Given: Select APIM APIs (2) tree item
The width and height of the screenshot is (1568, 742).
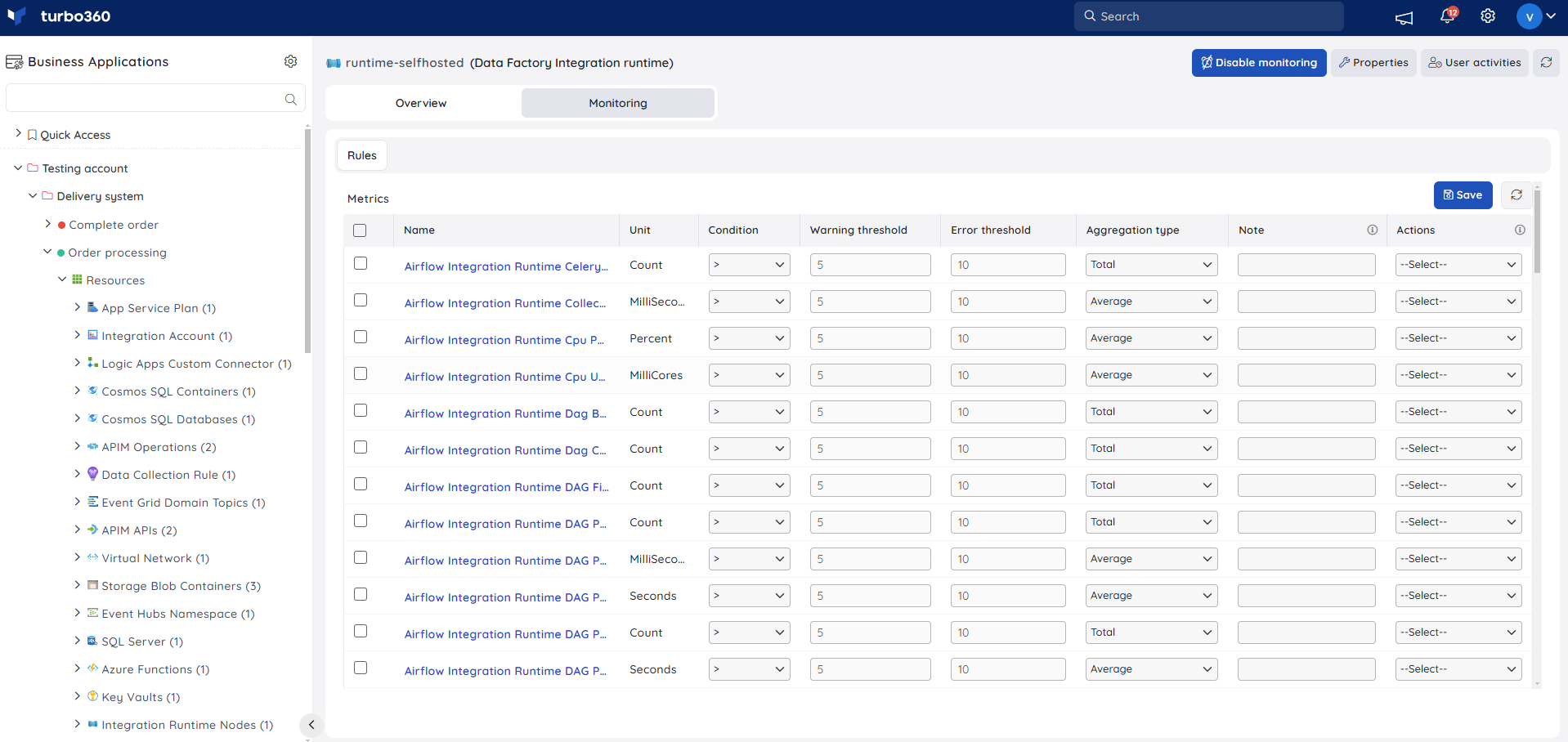Looking at the screenshot, I should coord(139,530).
